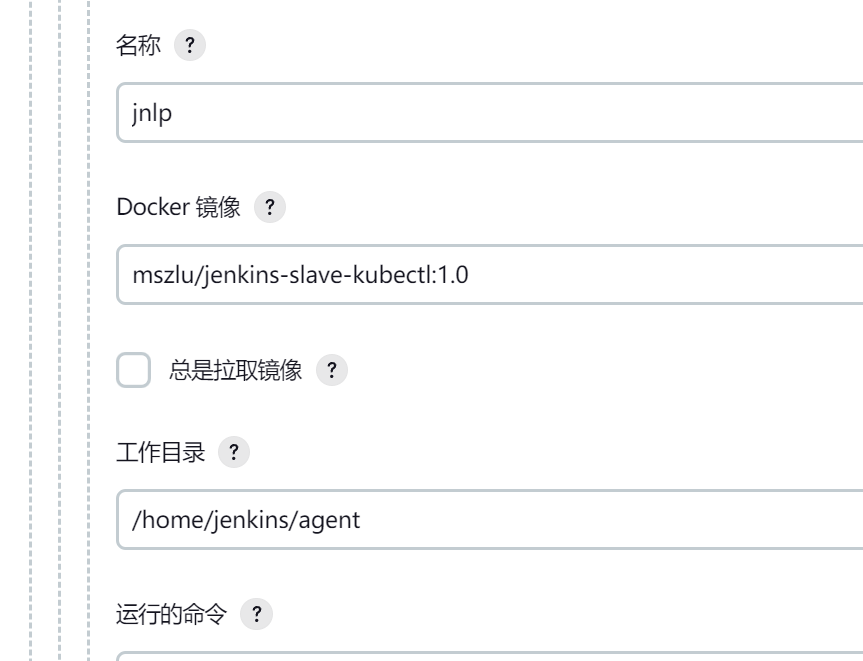Click the leftmost dashed vertical border line
The height and width of the screenshot is (661, 863).
tap(31, 330)
